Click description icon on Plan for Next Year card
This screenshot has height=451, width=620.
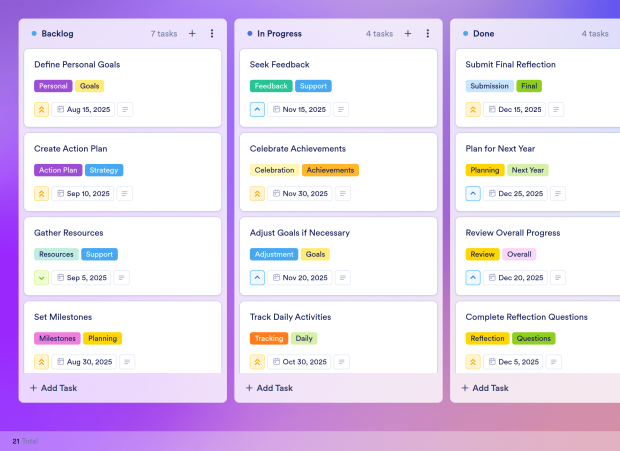coord(558,194)
